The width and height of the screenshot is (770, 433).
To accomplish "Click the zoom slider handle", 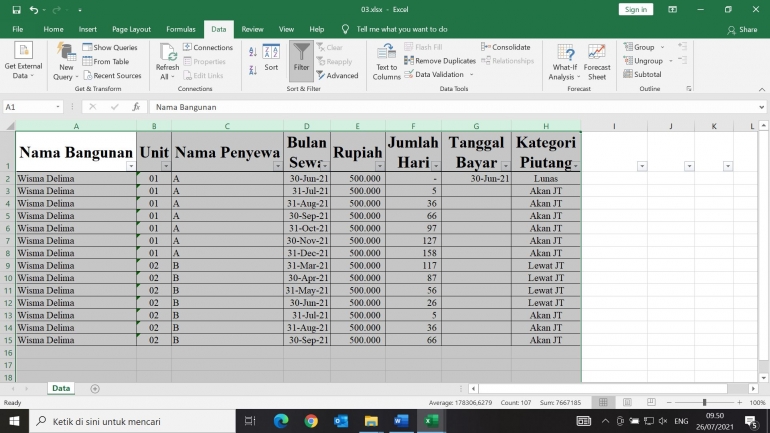I will [x=704, y=402].
